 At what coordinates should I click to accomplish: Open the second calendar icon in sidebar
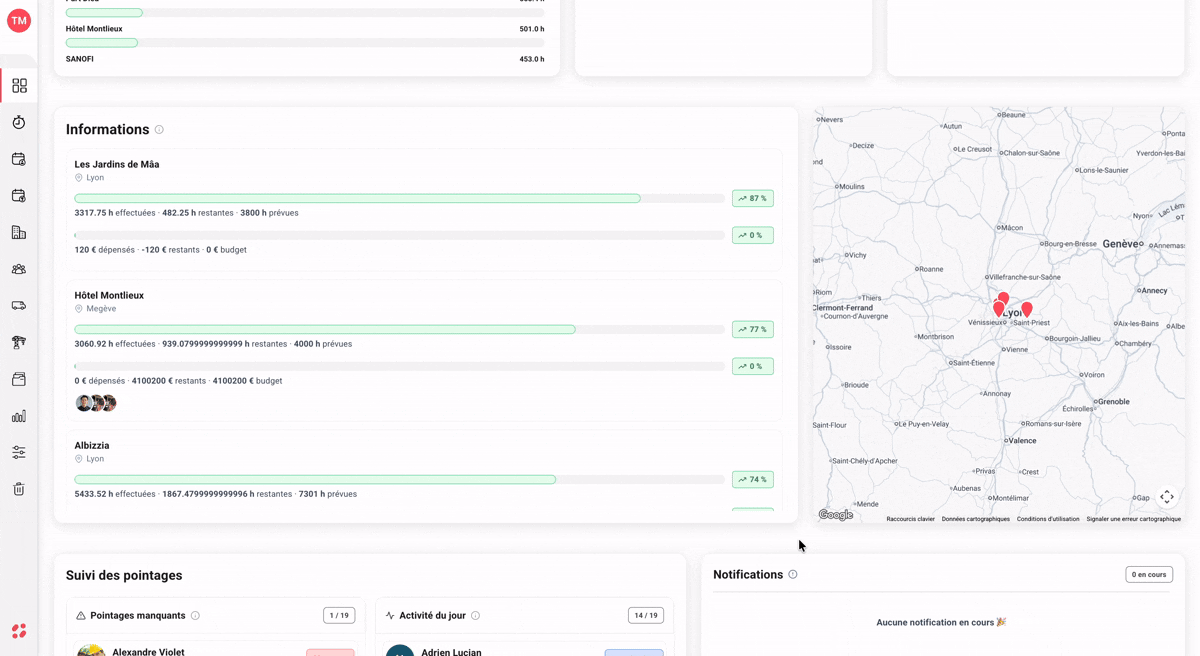point(19,196)
